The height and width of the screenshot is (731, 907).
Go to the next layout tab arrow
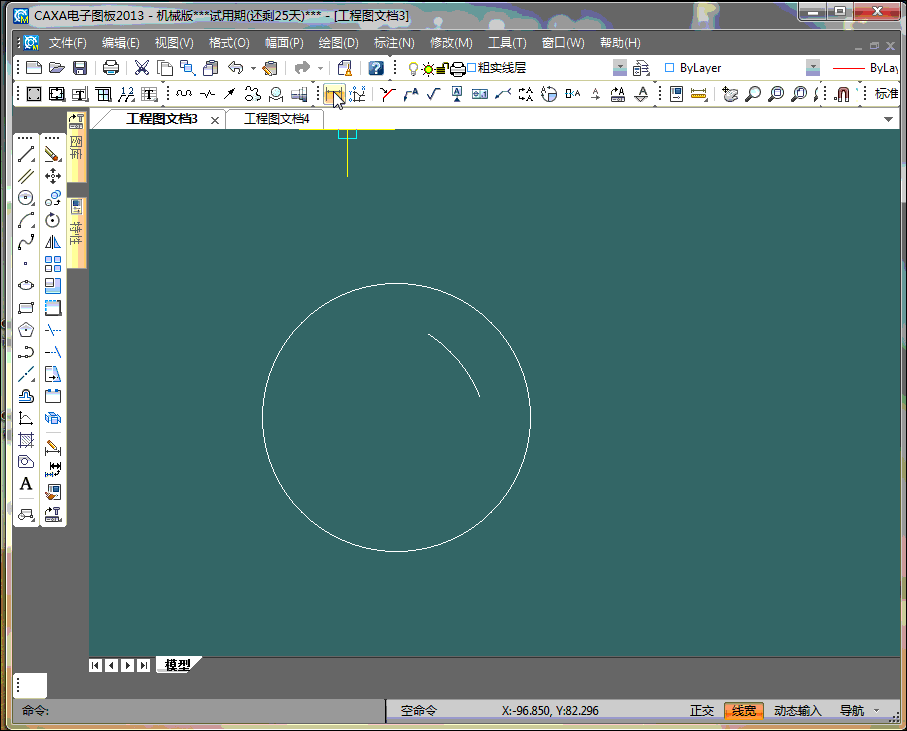(x=128, y=666)
